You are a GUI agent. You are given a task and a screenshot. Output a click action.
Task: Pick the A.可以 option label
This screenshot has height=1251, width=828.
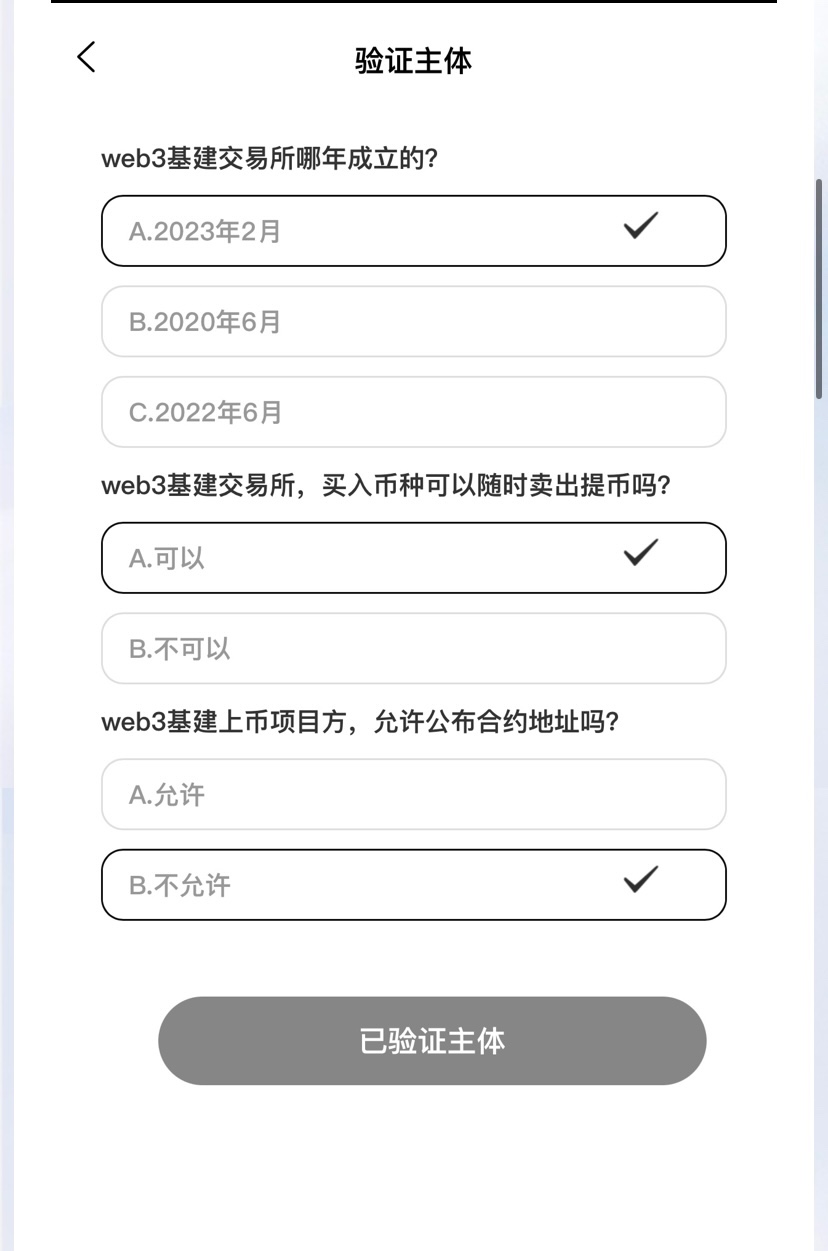coord(167,559)
